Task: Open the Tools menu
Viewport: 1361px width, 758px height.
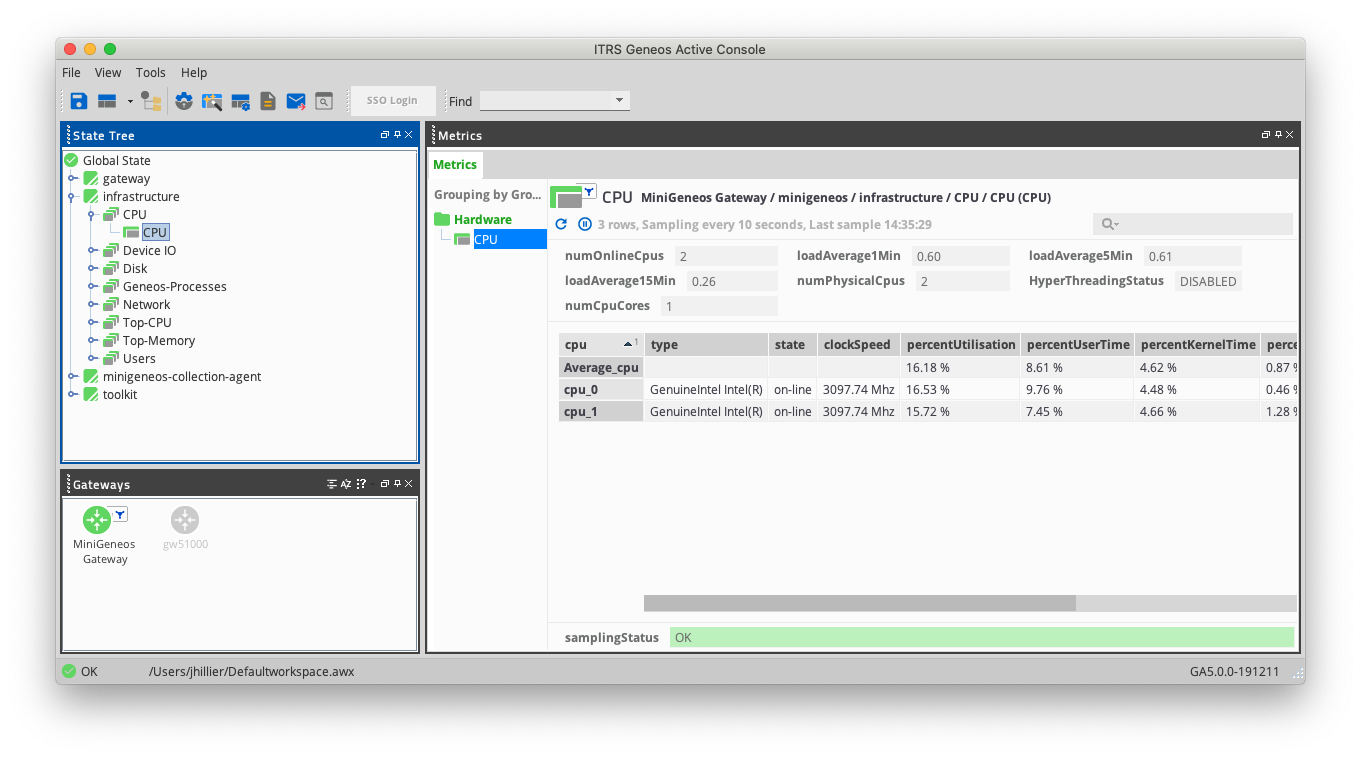Action: click(150, 73)
